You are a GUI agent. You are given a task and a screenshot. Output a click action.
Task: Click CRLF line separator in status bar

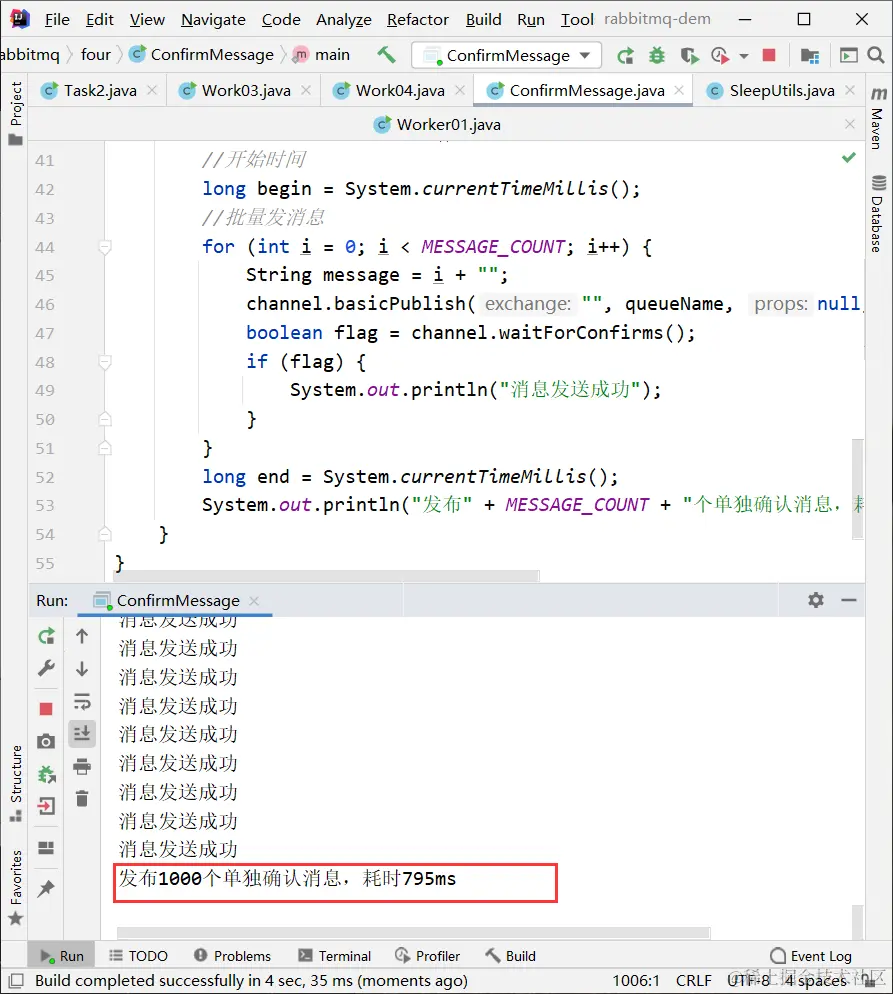[693, 981]
